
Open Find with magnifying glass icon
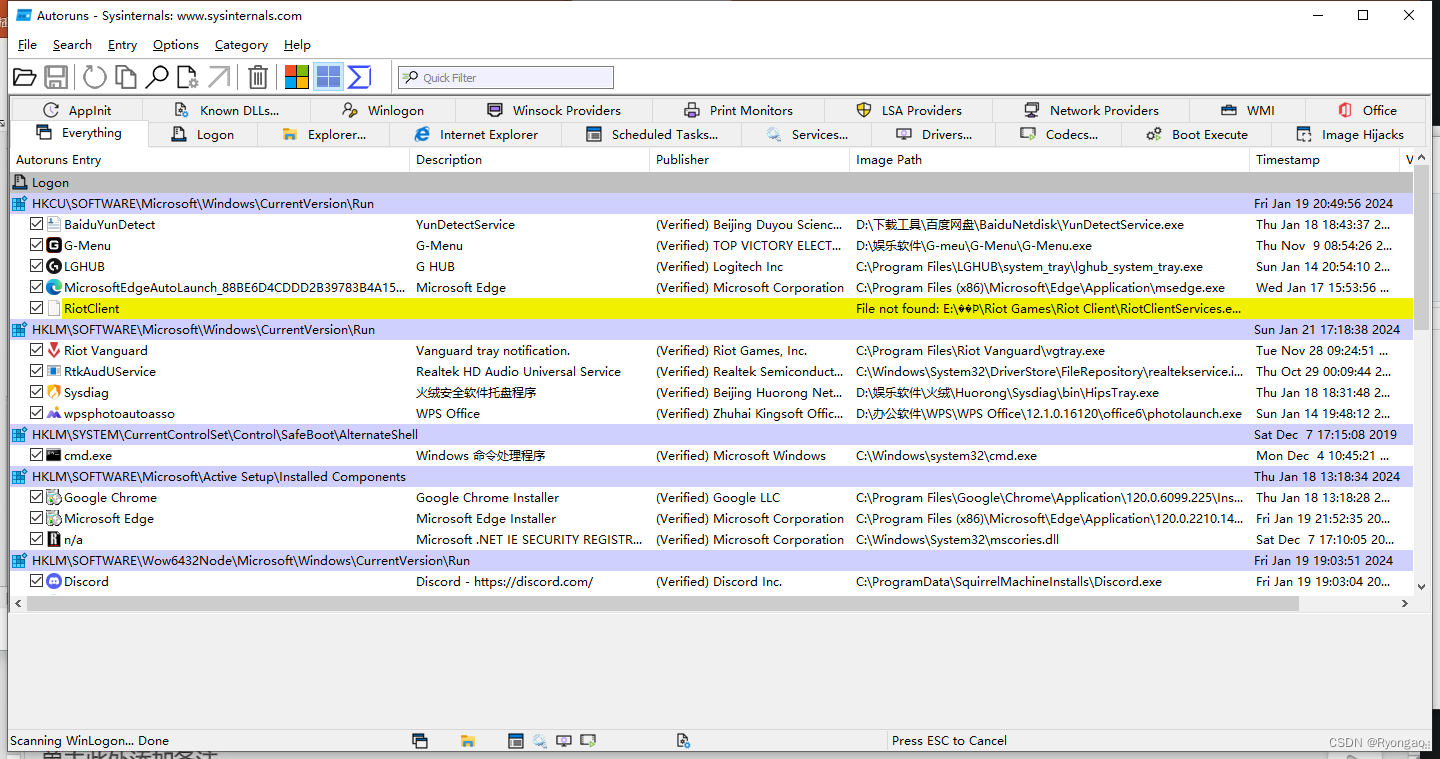[157, 77]
